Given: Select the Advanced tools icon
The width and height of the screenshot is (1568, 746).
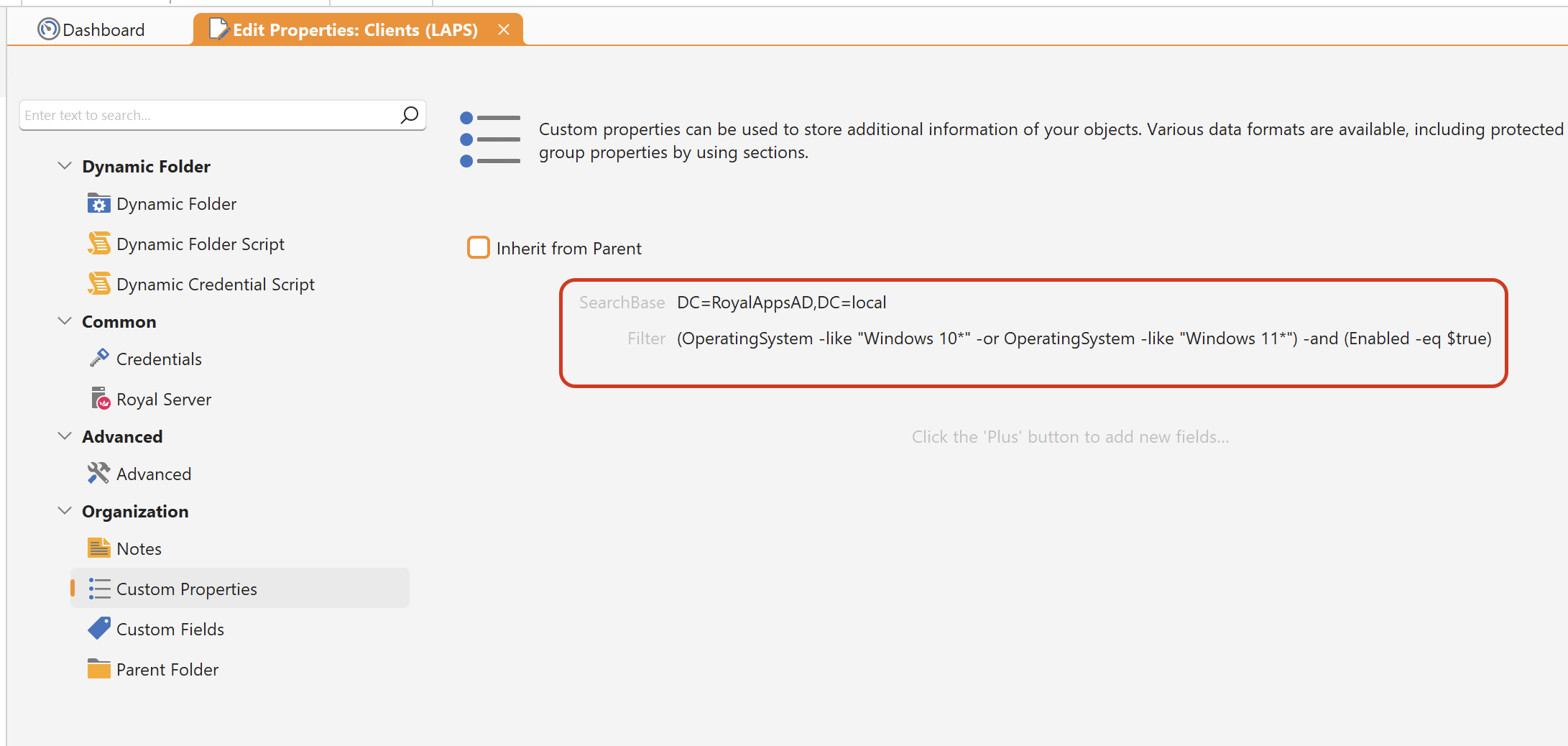Looking at the screenshot, I should pyautogui.click(x=98, y=473).
